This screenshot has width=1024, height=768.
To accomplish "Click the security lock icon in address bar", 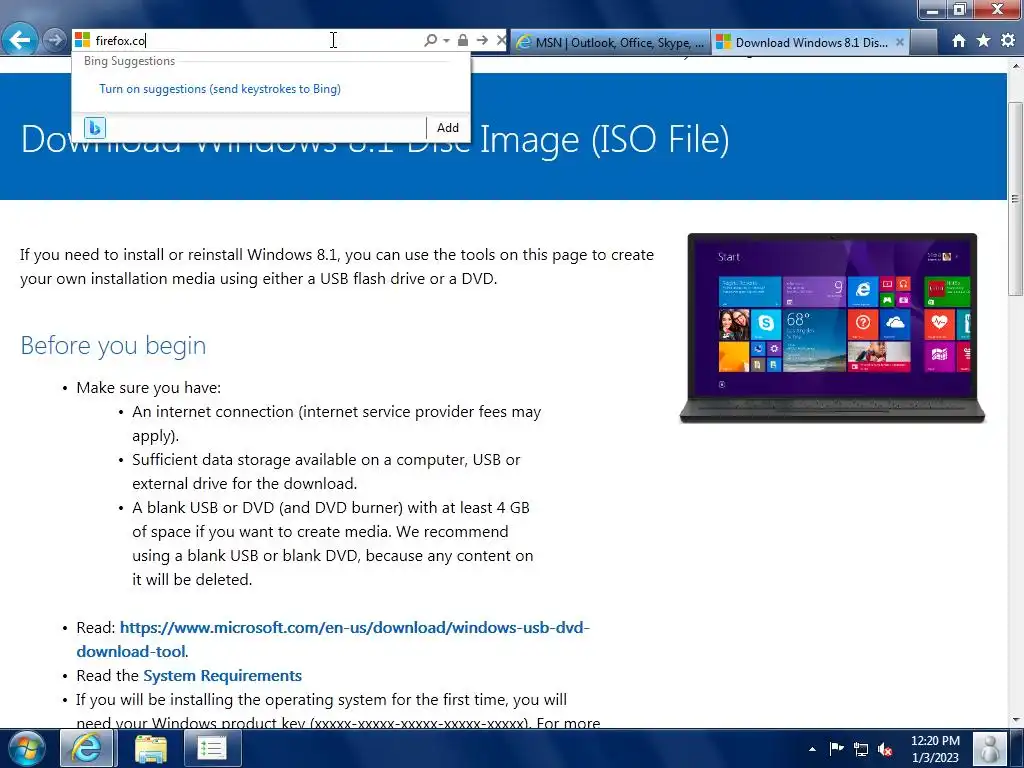I will click(x=462, y=40).
